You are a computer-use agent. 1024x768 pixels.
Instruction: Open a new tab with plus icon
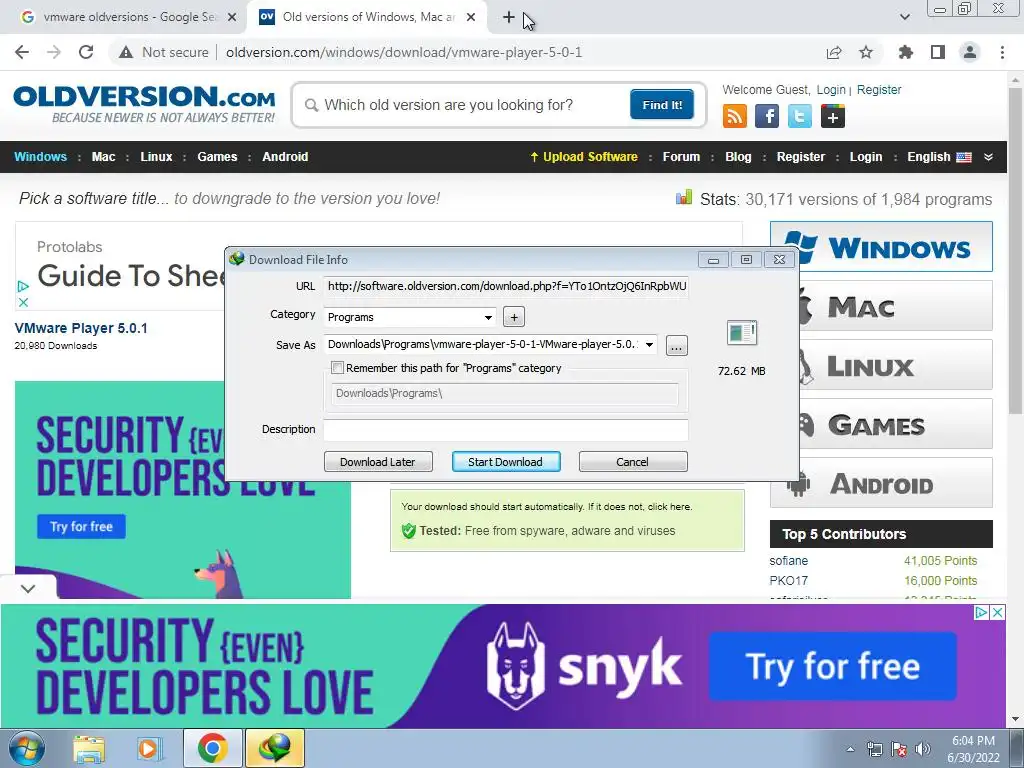coord(509,18)
